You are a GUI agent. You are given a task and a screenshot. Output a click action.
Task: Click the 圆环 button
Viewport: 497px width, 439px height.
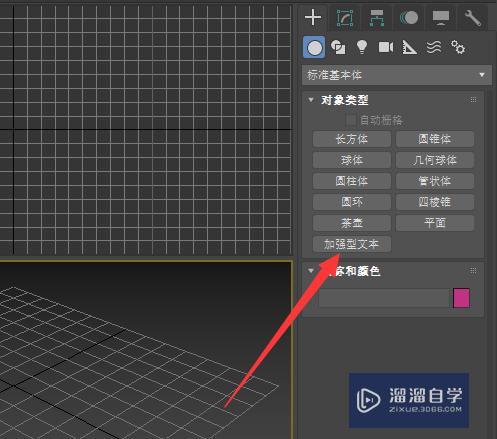click(352, 202)
